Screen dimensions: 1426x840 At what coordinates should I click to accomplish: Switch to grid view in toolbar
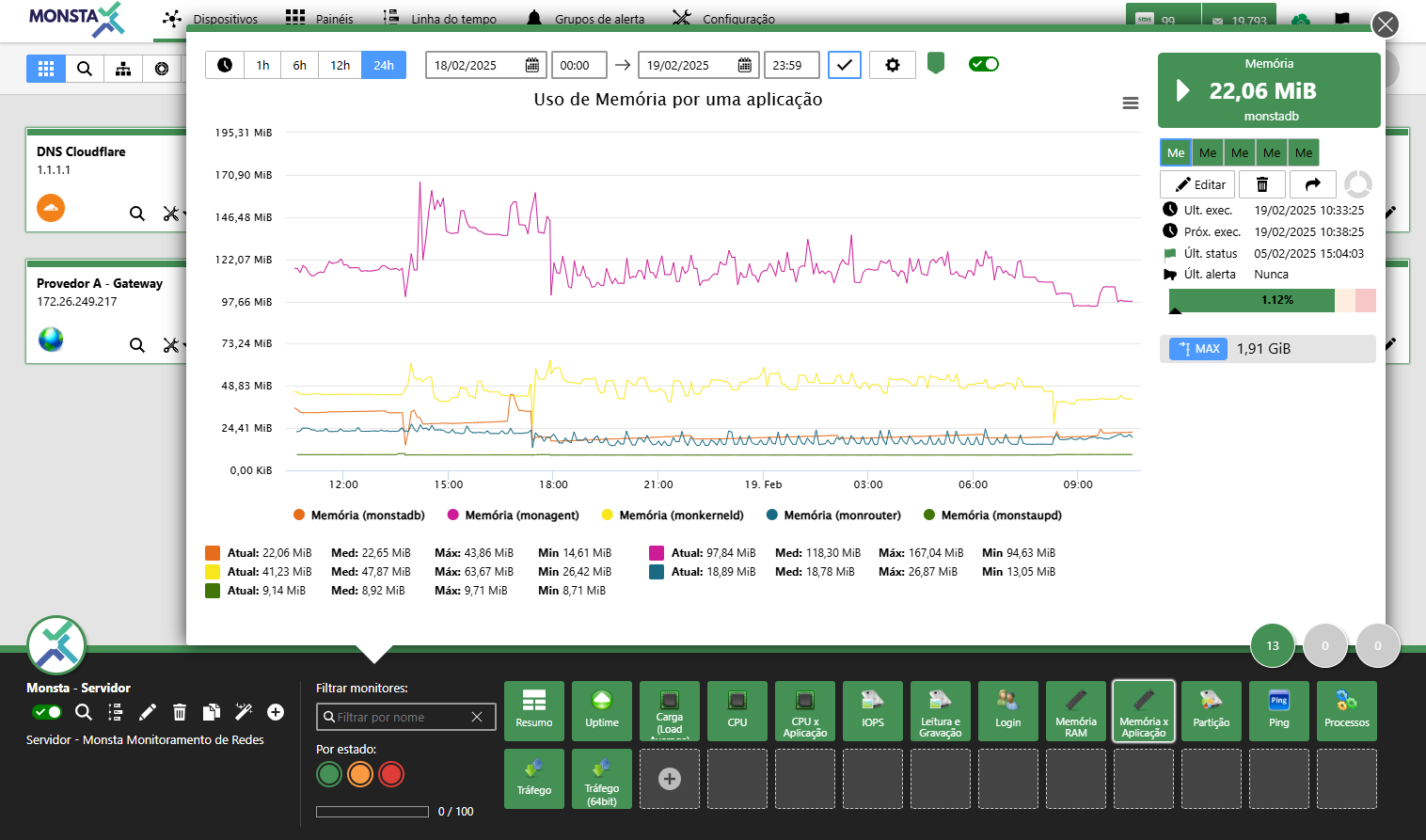46,69
